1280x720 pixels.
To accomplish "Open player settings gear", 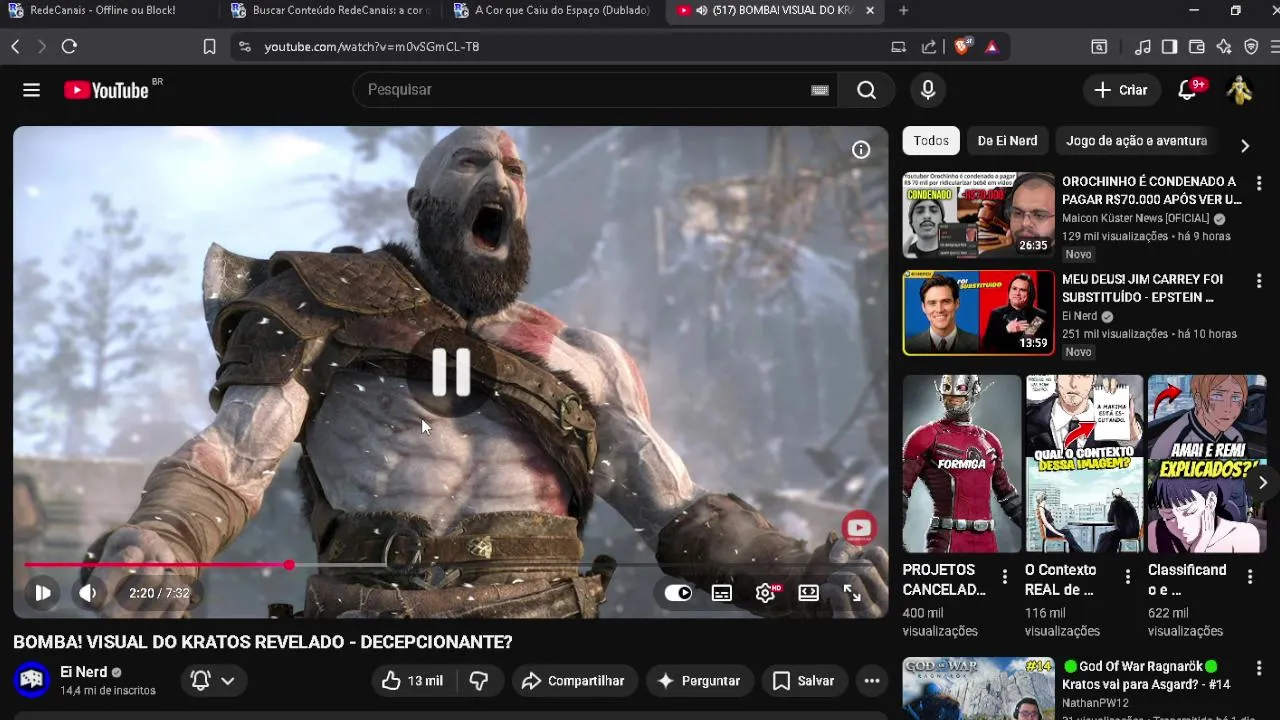I will point(766,593).
